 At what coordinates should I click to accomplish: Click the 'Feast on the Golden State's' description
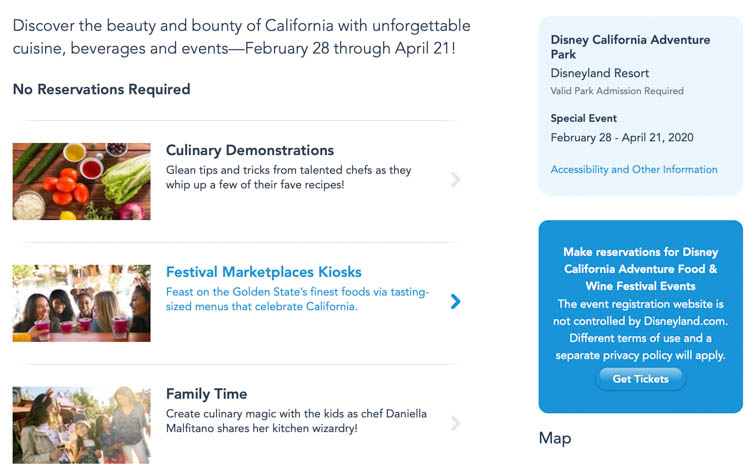pos(297,299)
